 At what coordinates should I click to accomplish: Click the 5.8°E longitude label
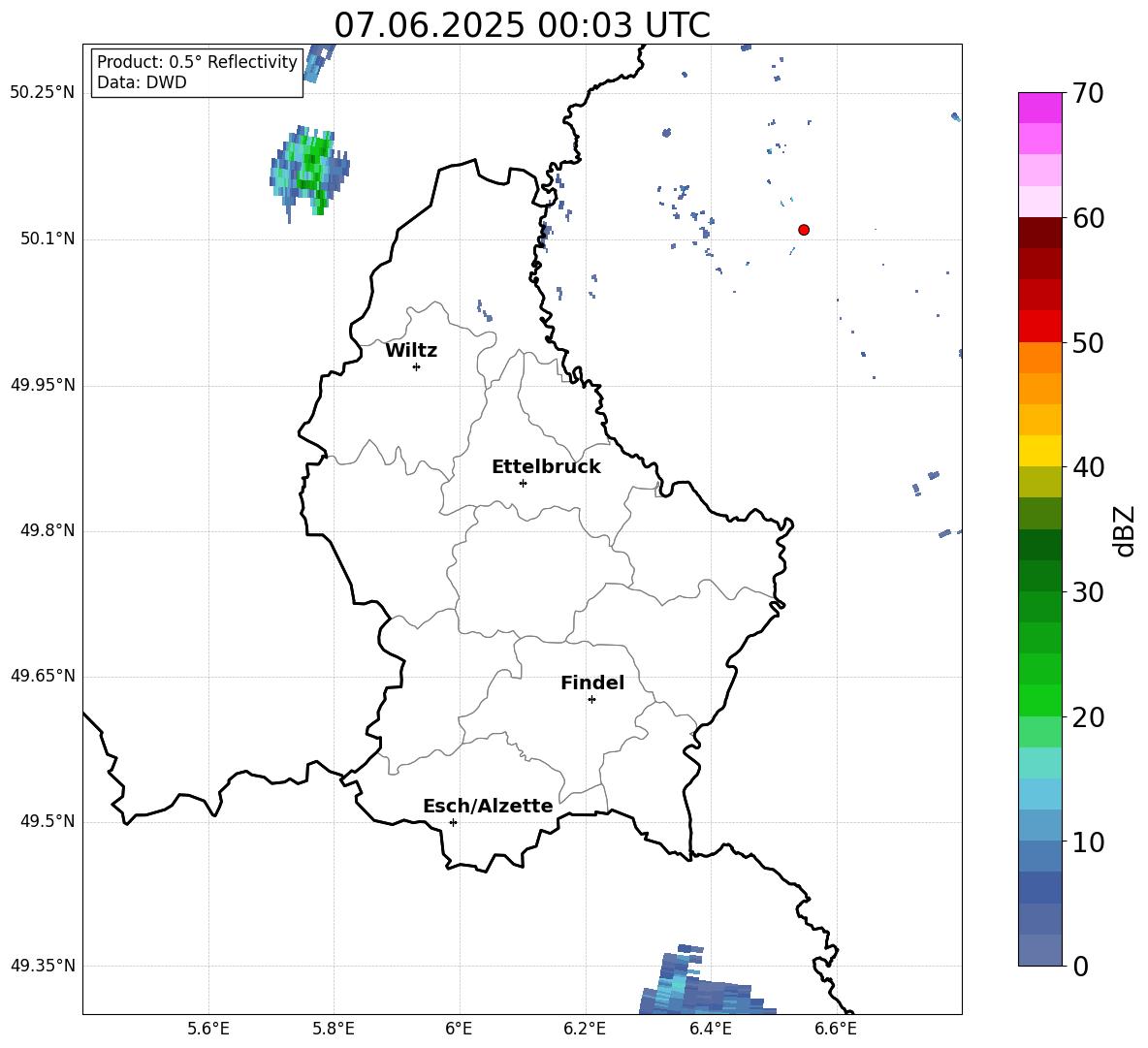coord(334,1029)
